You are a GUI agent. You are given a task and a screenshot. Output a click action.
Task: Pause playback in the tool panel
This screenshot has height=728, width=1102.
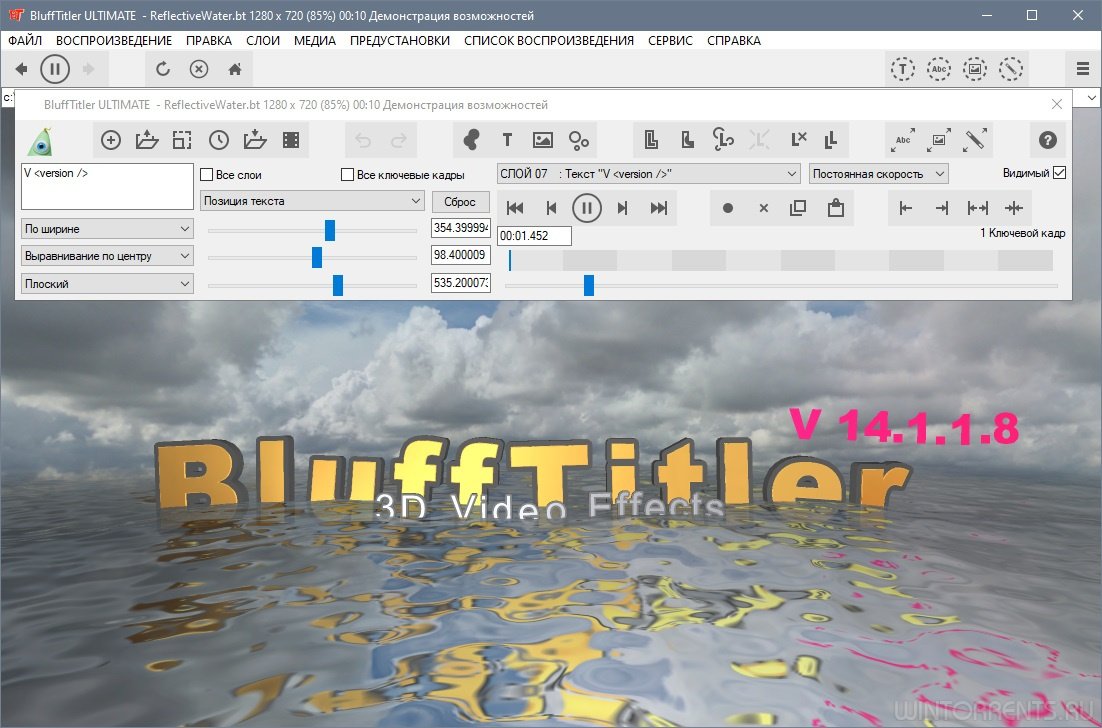586,208
